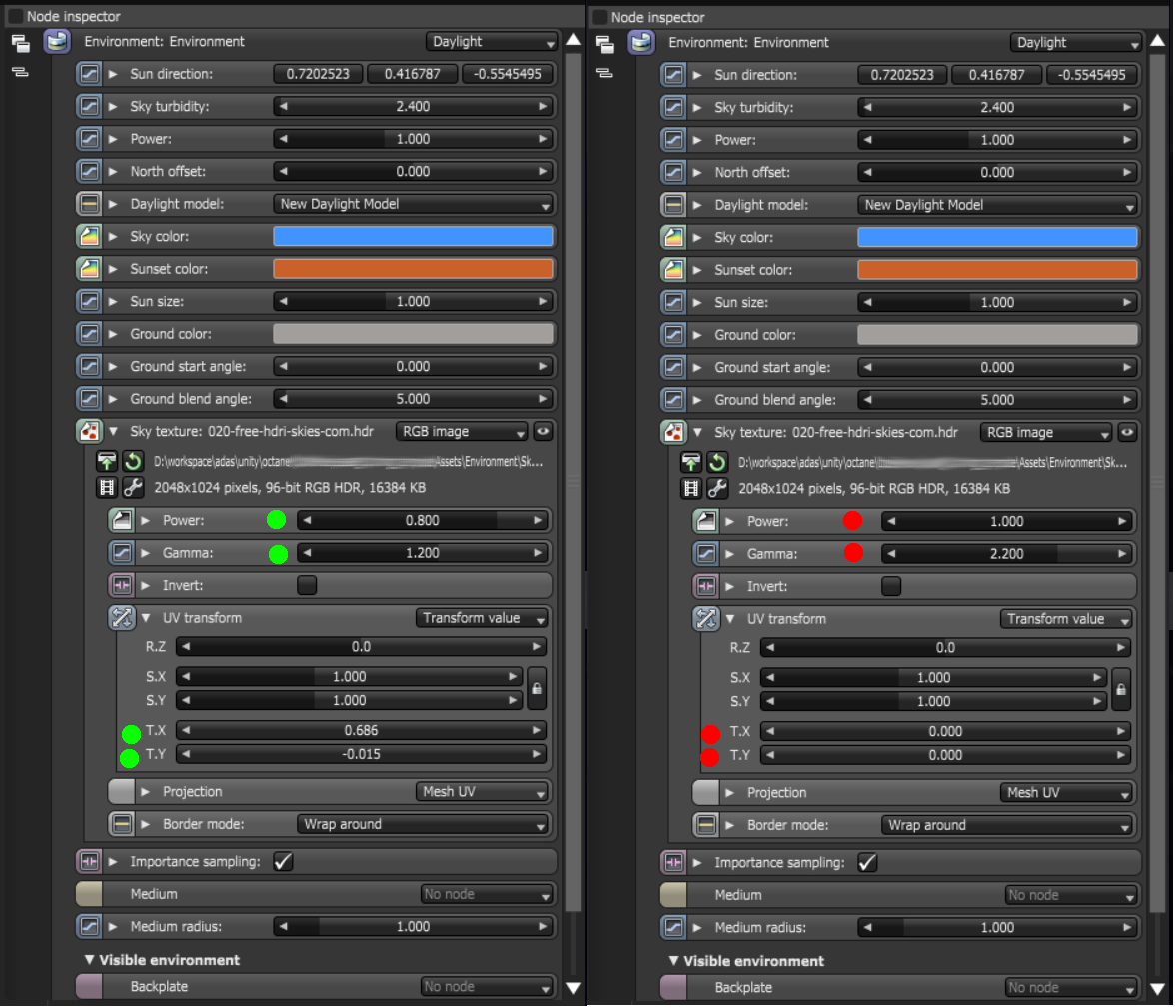This screenshot has width=1176, height=1008.
Task: Click Gamma 2.200 slider in right inspector
Action: [1006, 554]
